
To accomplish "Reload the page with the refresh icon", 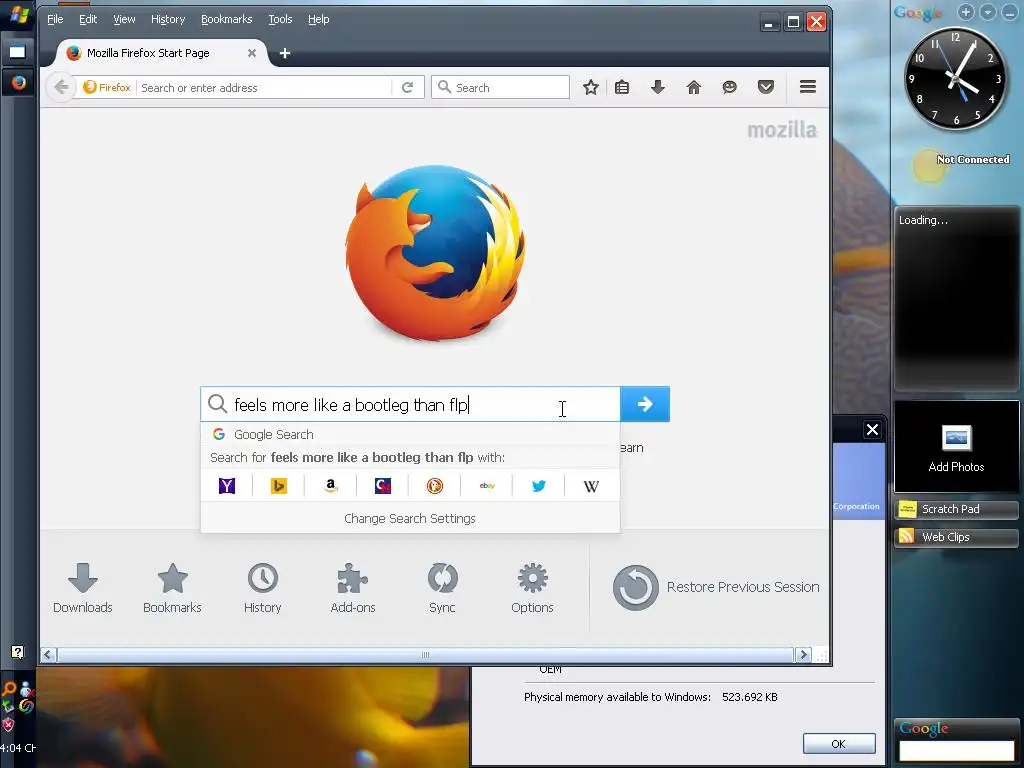I will click(408, 88).
